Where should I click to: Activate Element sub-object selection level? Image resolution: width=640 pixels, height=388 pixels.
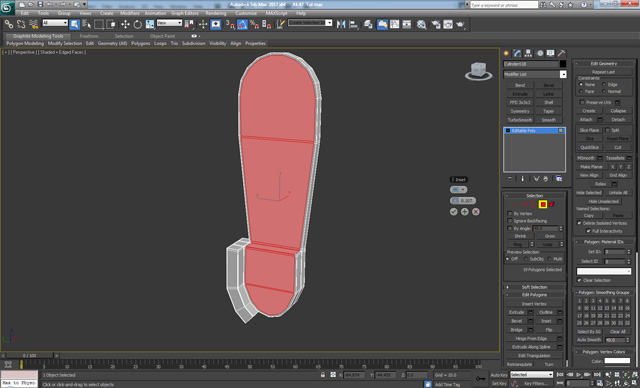pos(552,204)
